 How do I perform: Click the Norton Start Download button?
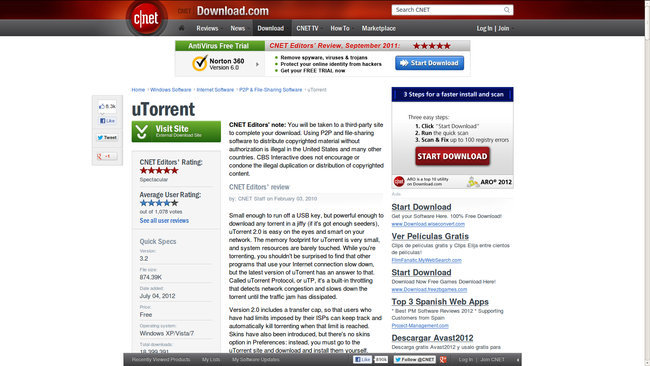(429, 63)
